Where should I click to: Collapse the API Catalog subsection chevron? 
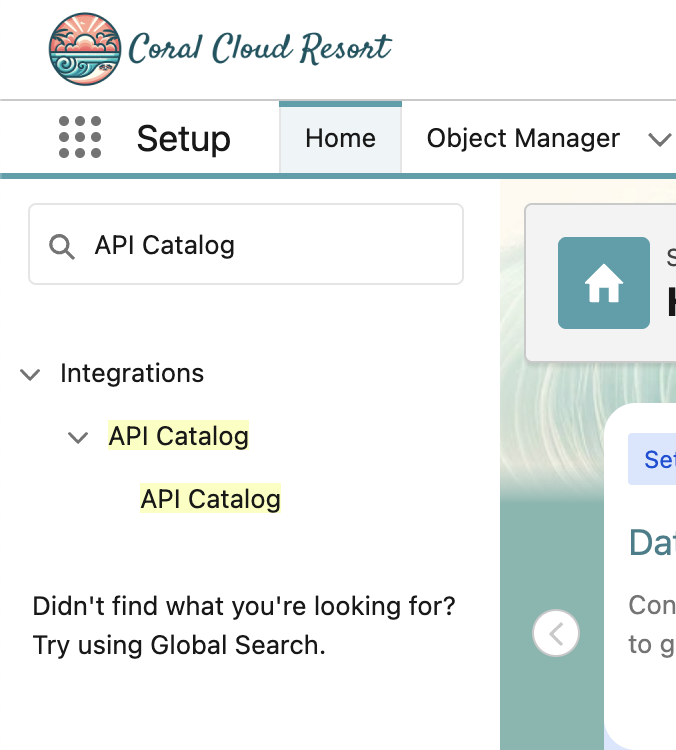pos(77,437)
